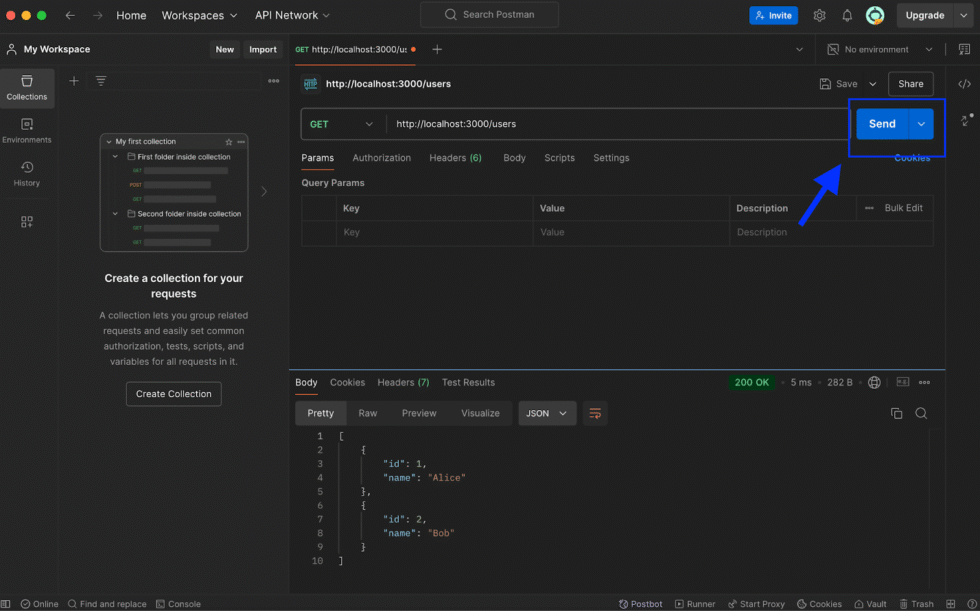Open the History sidebar panel

pos(27,174)
